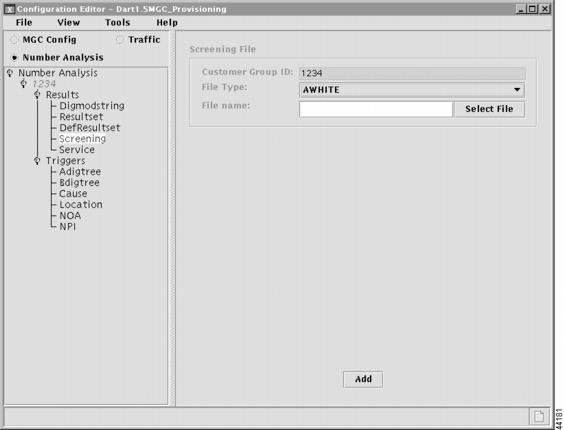Open the File menu

pos(24,22)
